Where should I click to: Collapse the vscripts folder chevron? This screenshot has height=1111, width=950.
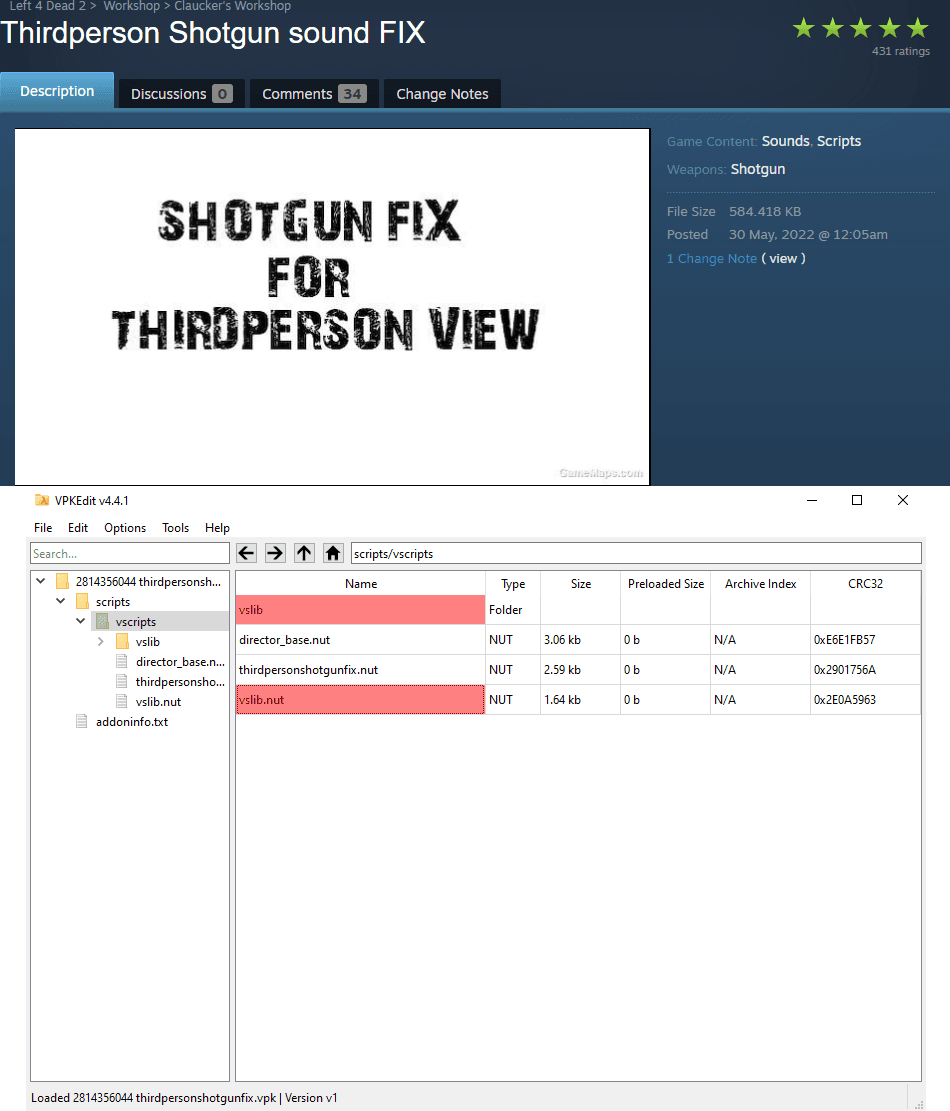point(81,621)
